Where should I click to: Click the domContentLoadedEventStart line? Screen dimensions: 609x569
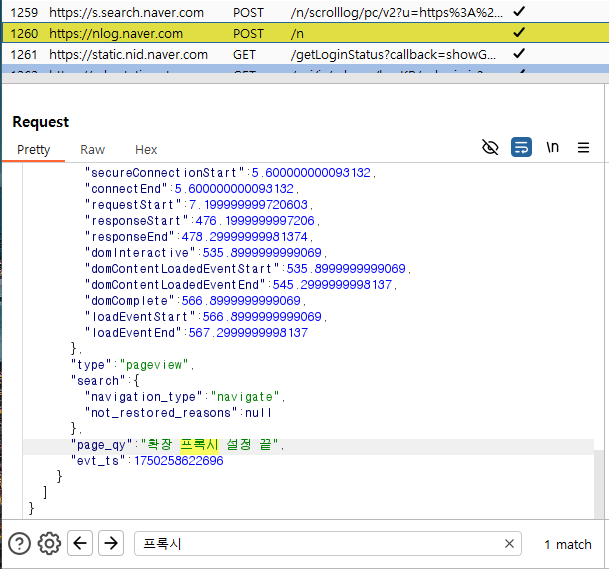248,269
